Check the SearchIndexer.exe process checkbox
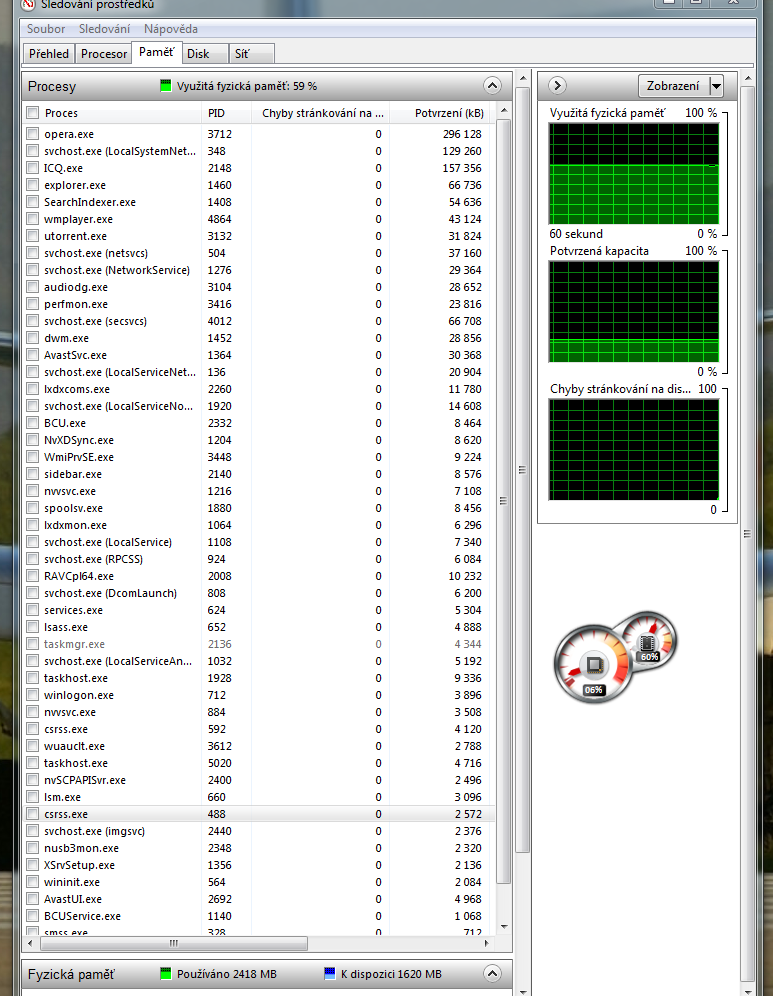Screen dimensions: 773x996 (32, 202)
